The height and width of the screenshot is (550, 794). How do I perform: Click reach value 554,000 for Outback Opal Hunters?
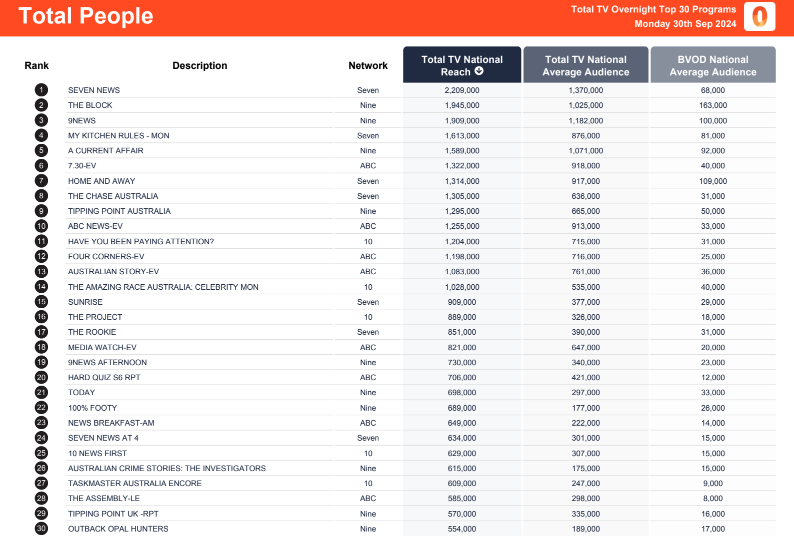tap(462, 529)
